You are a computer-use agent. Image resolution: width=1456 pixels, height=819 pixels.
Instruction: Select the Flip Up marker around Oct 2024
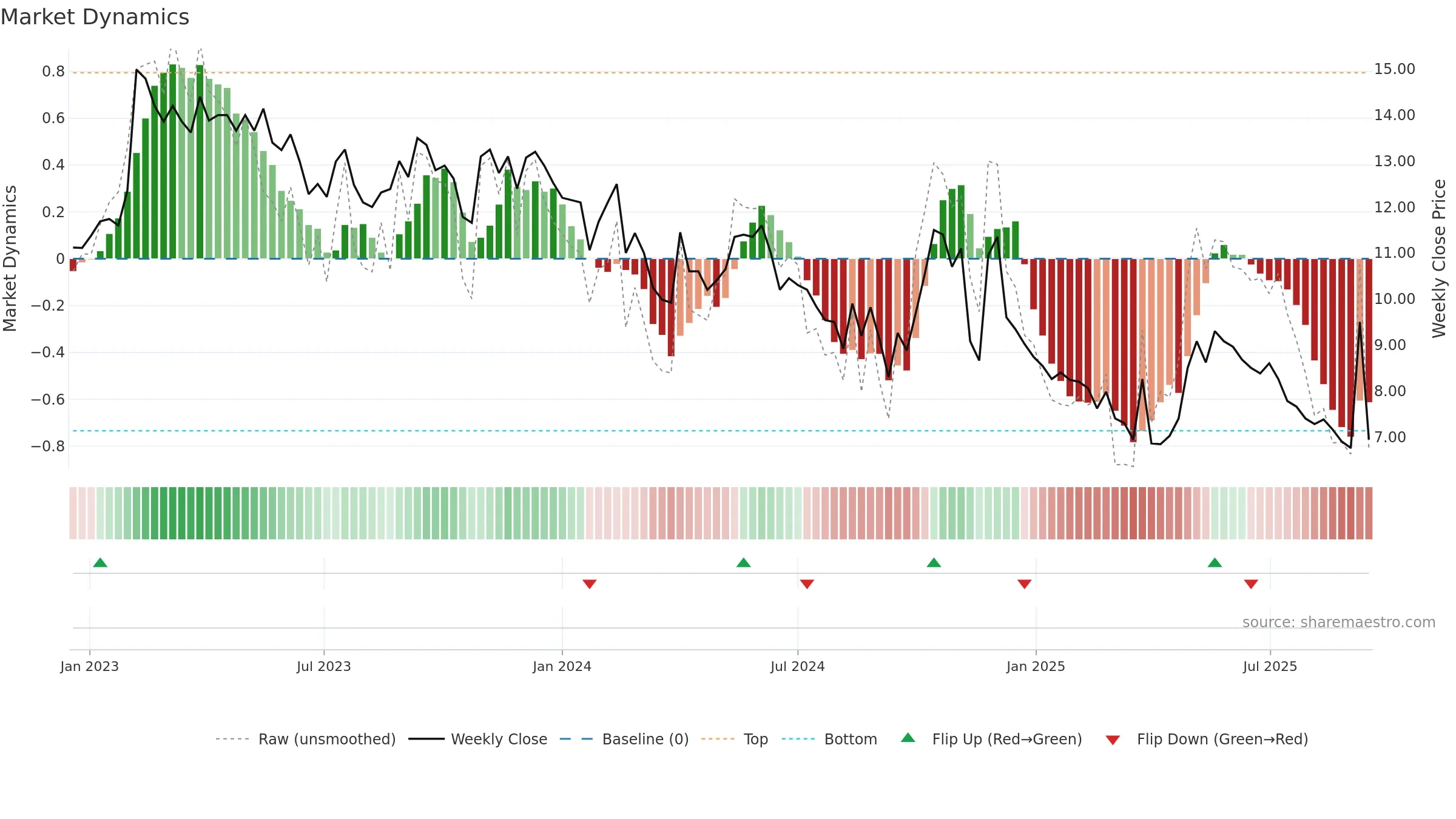[x=934, y=562]
